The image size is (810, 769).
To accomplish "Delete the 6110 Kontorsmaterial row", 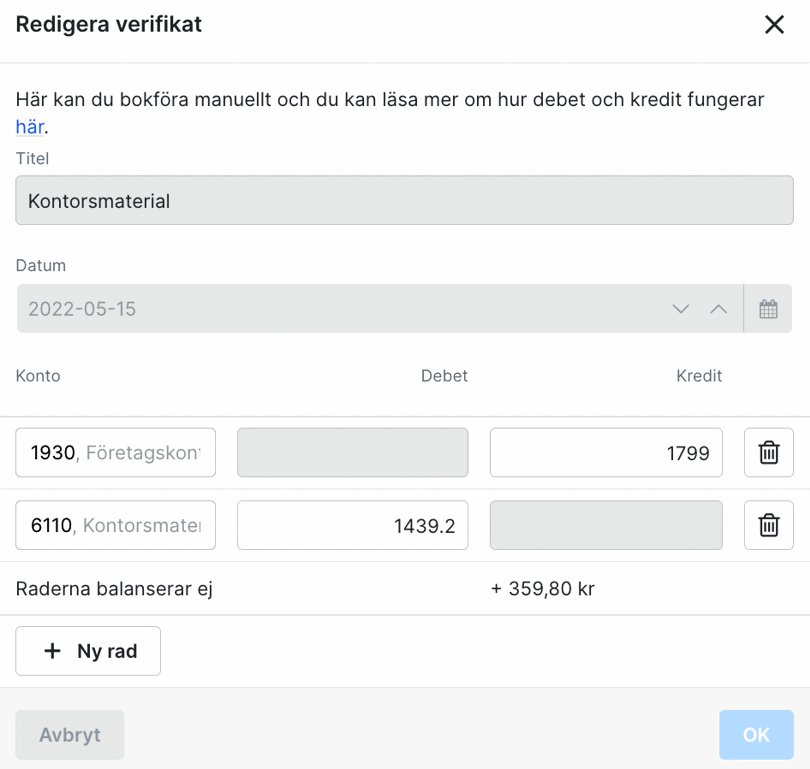I will click(768, 525).
